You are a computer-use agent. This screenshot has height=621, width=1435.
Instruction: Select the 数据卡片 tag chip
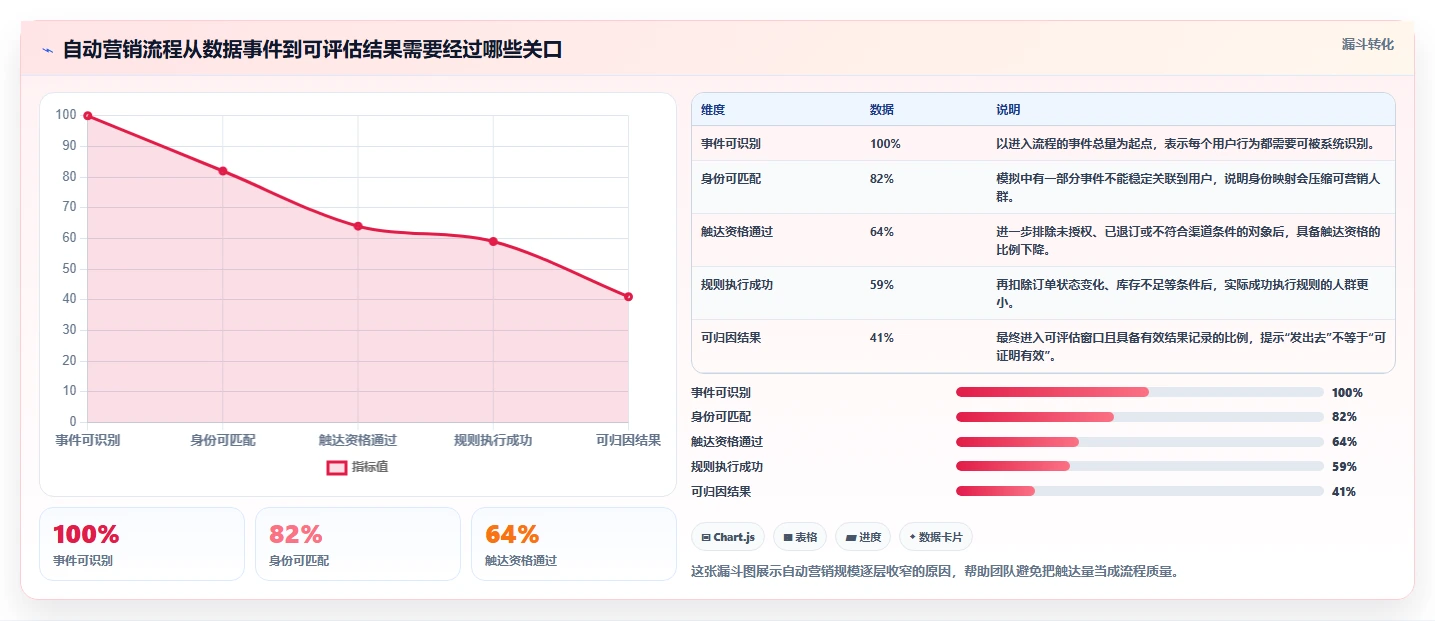coord(936,537)
